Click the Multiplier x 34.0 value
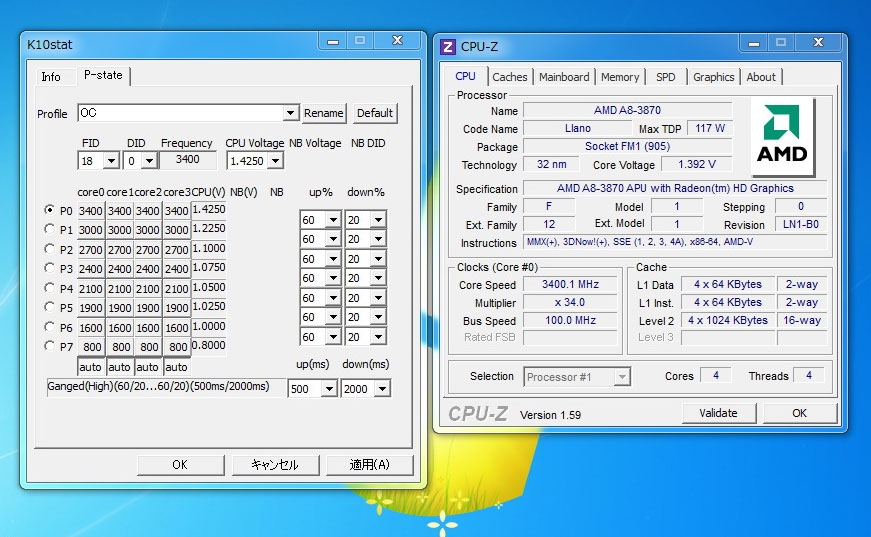The width and height of the screenshot is (871, 537). tap(570, 303)
